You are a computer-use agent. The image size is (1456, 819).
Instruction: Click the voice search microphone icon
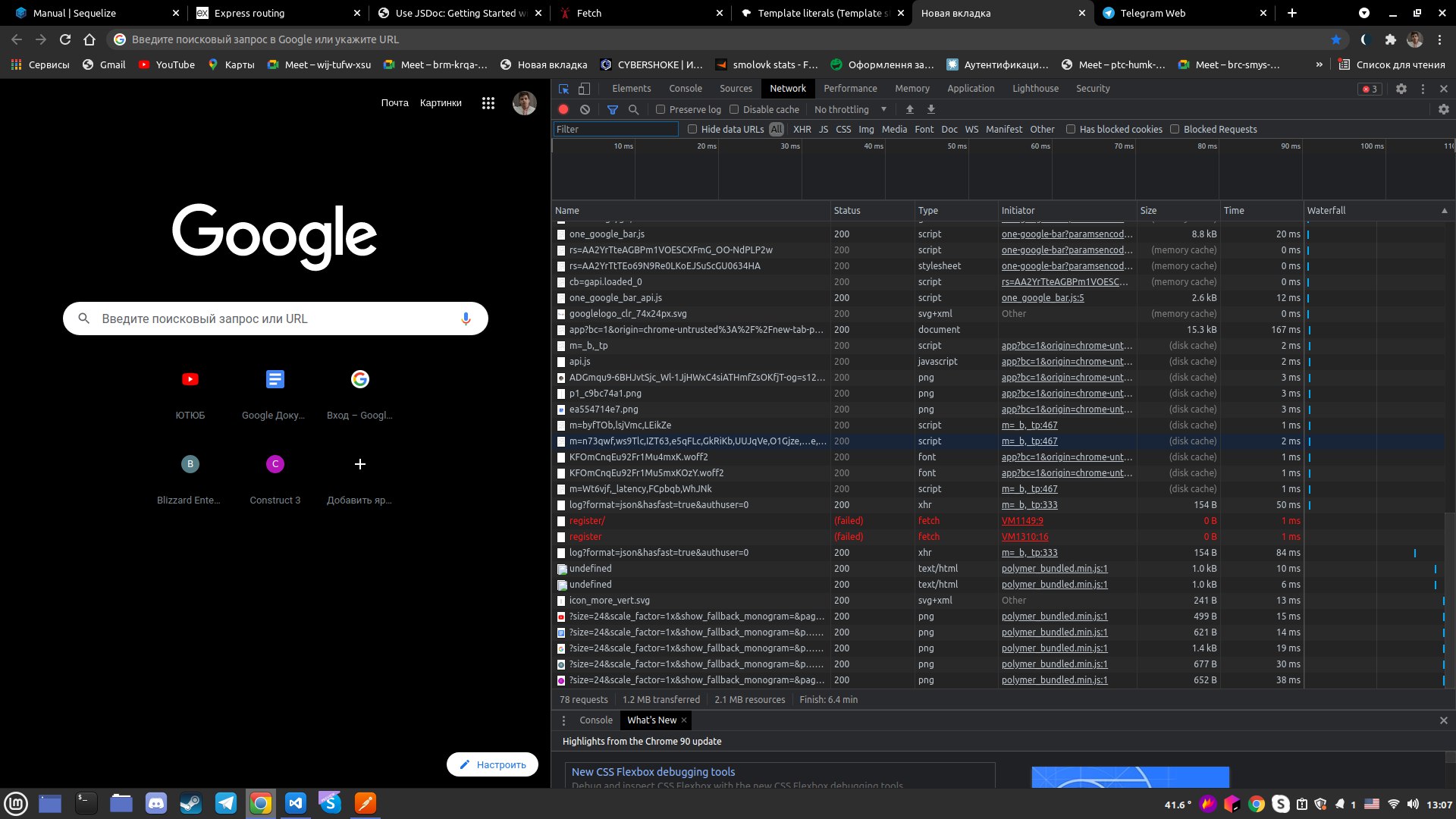(x=466, y=318)
